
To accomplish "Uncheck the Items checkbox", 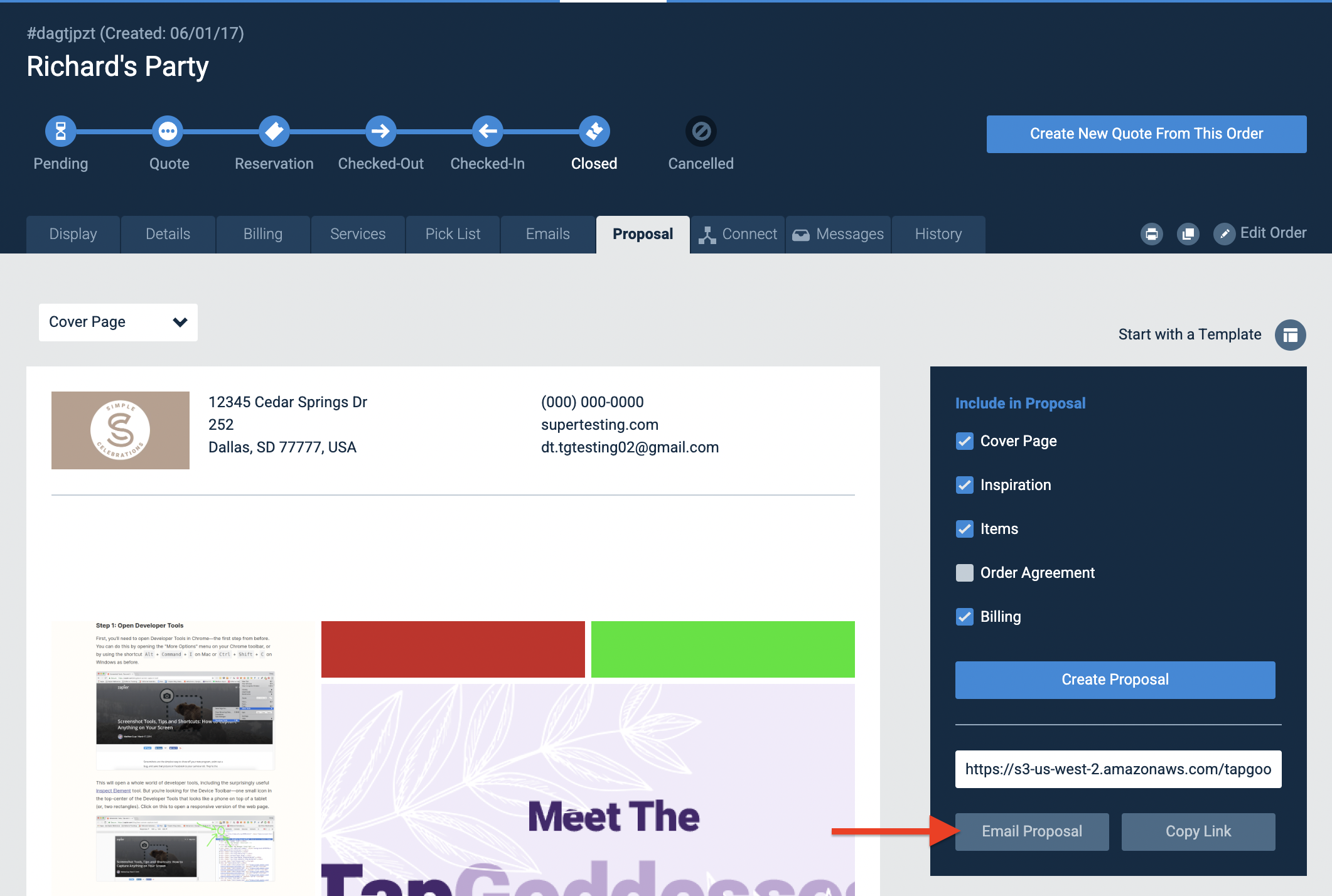I will coord(965,529).
